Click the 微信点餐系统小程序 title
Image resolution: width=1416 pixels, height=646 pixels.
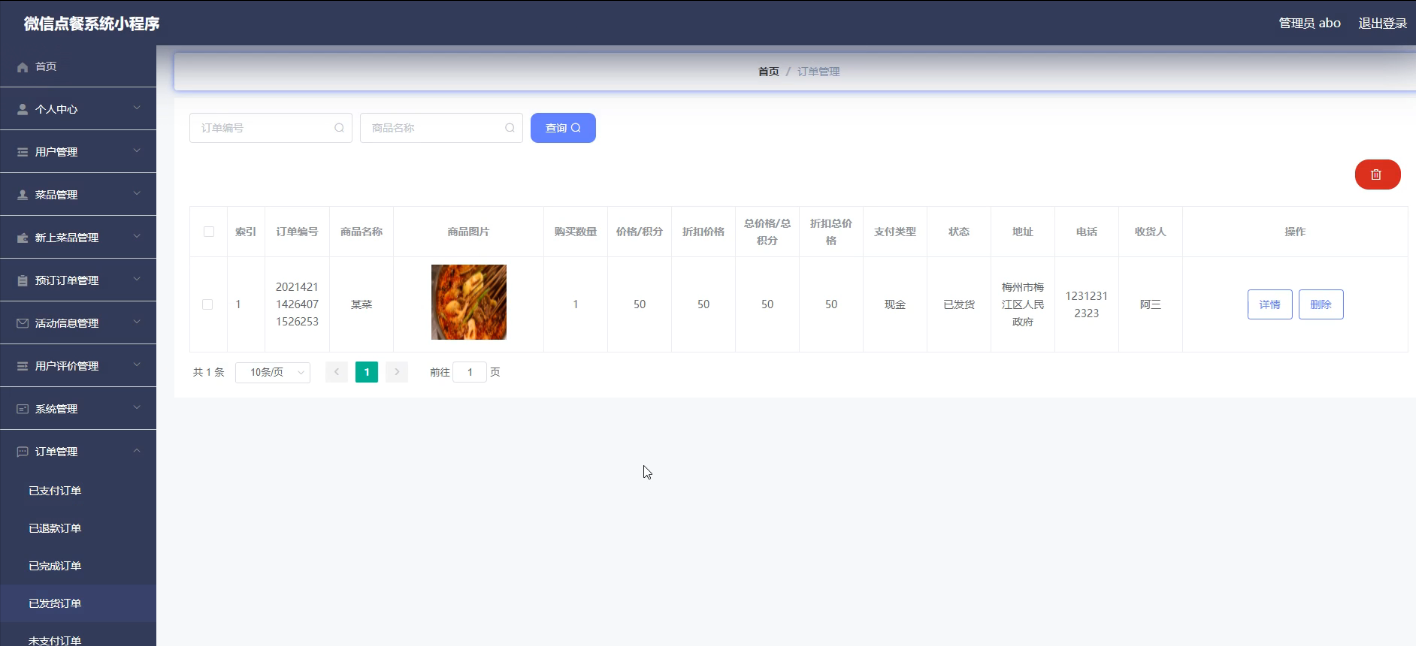coord(92,23)
